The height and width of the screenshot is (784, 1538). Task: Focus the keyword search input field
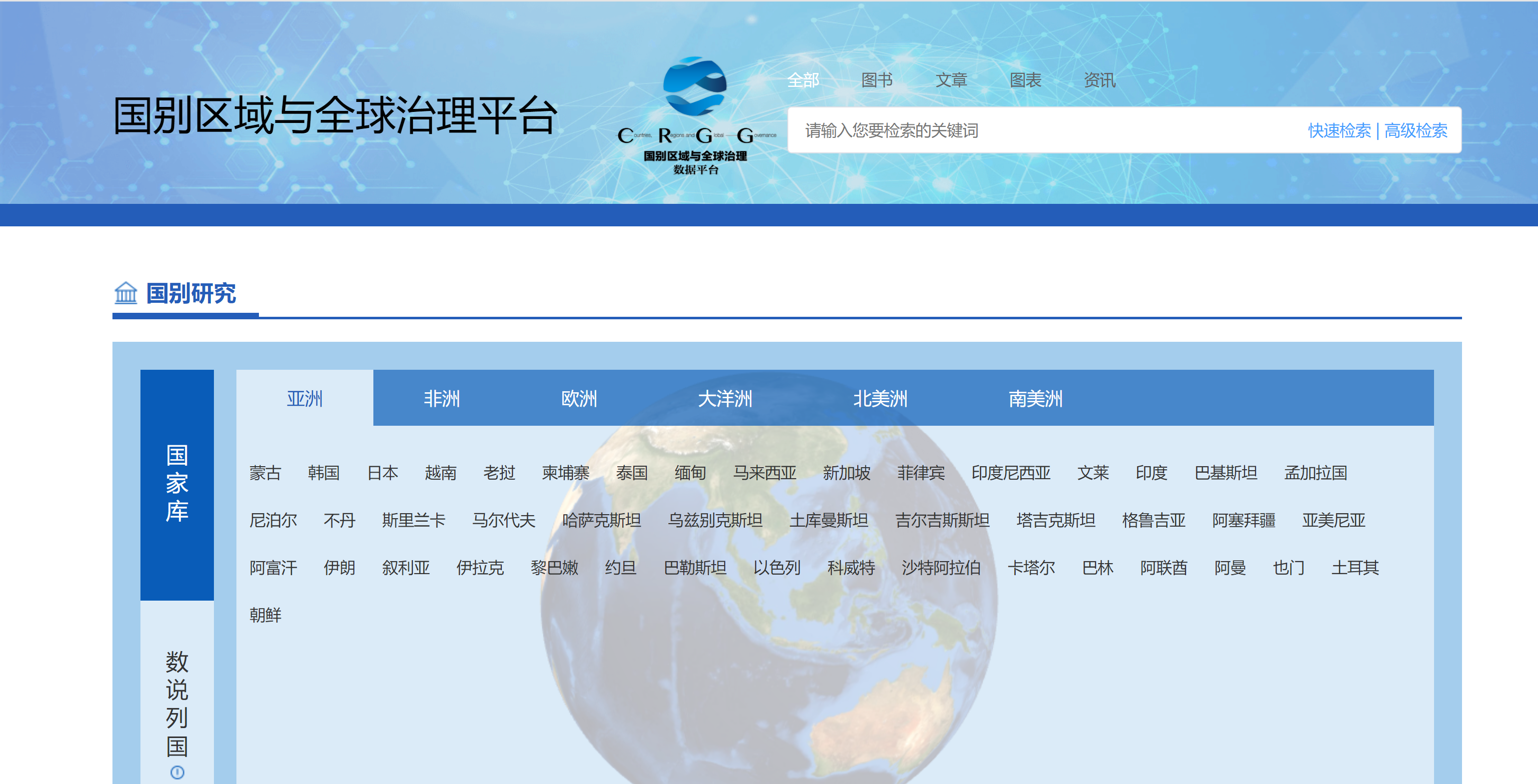(1045, 130)
